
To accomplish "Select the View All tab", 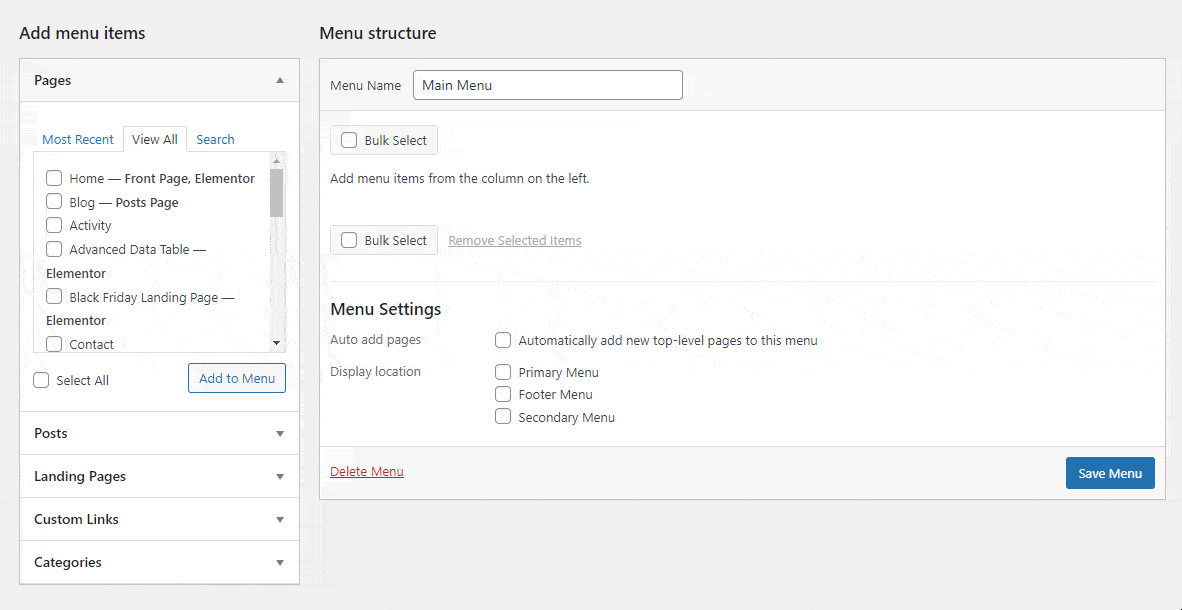I will pos(155,139).
